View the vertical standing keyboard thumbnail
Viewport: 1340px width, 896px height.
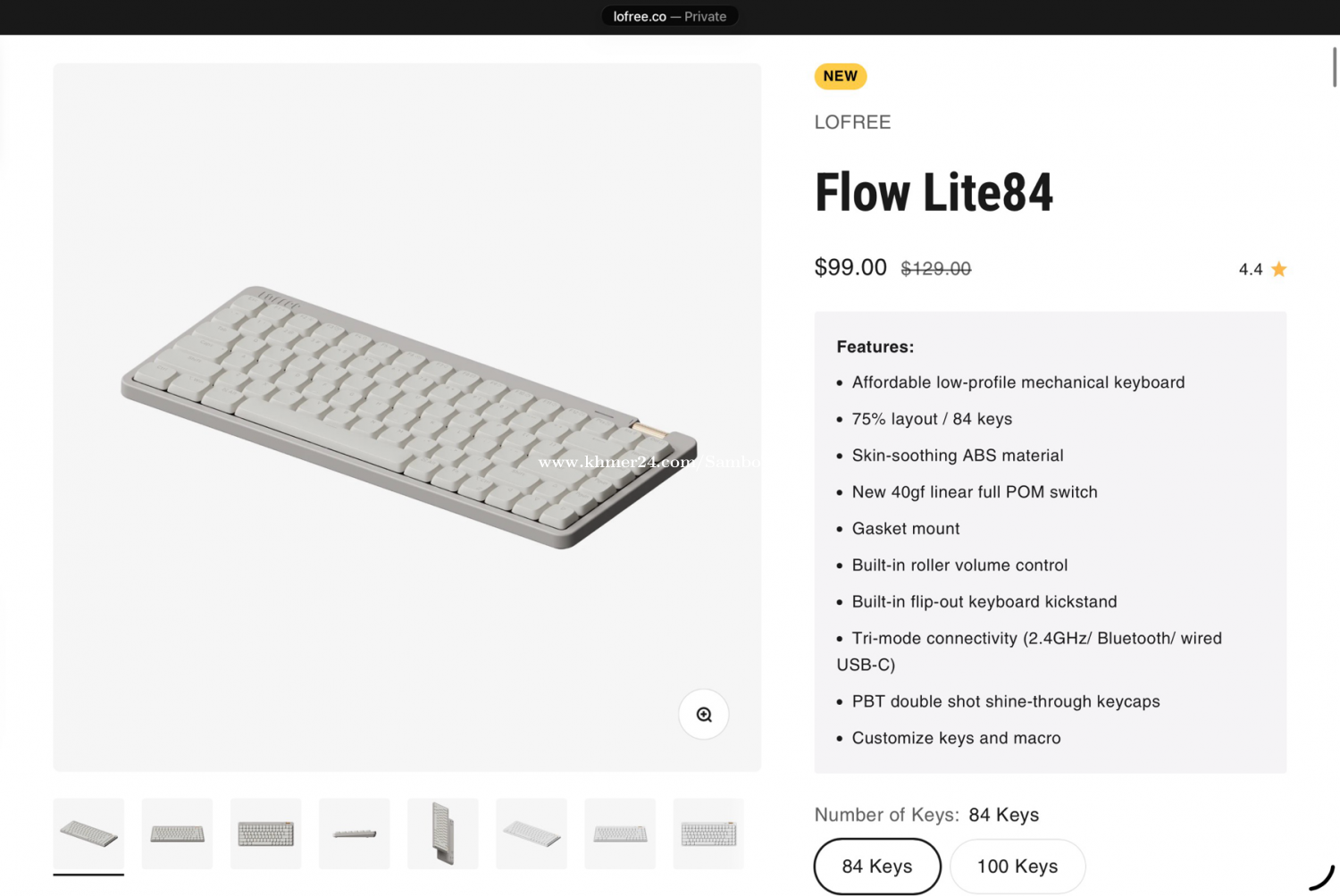click(443, 834)
